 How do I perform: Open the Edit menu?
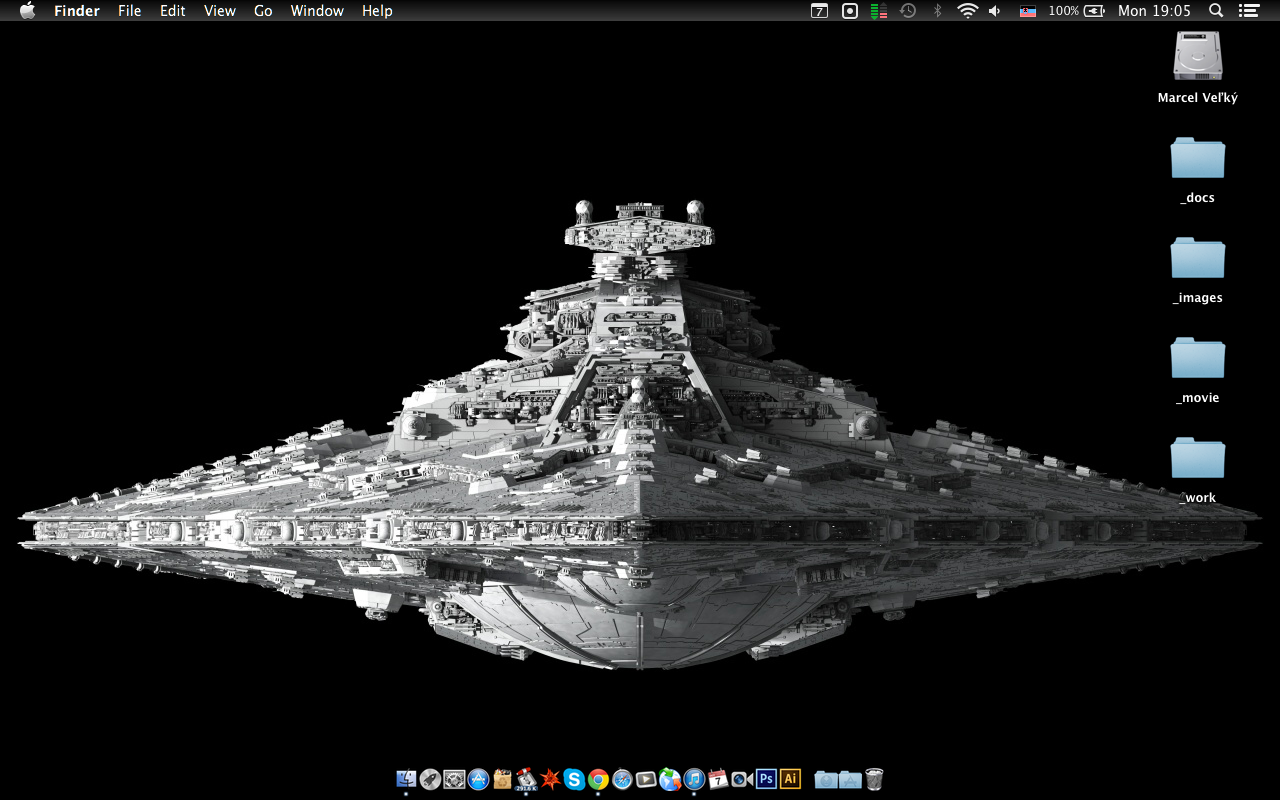173,11
